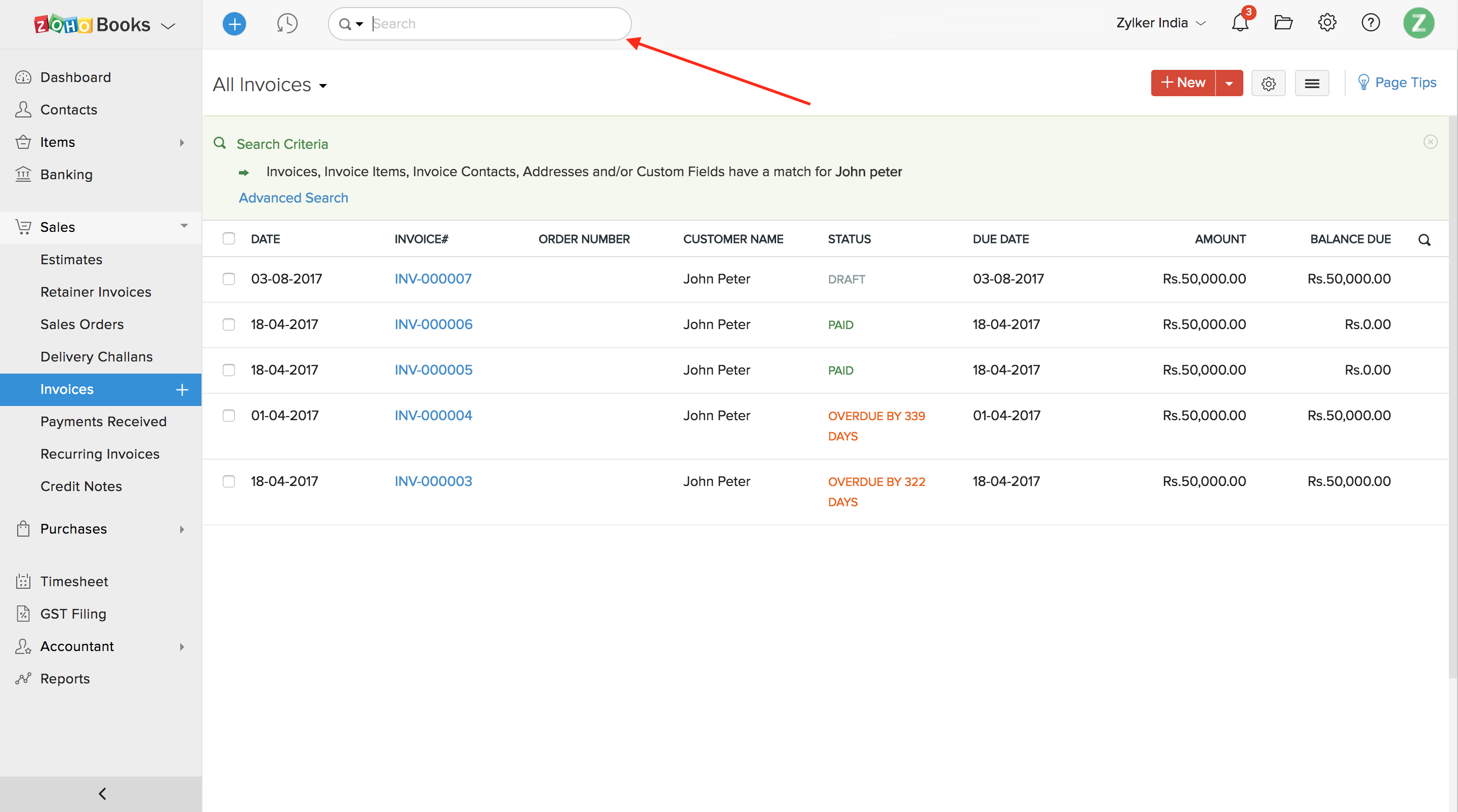The height and width of the screenshot is (812, 1458).
Task: Toggle the select-all header checkbox
Action: point(229,239)
